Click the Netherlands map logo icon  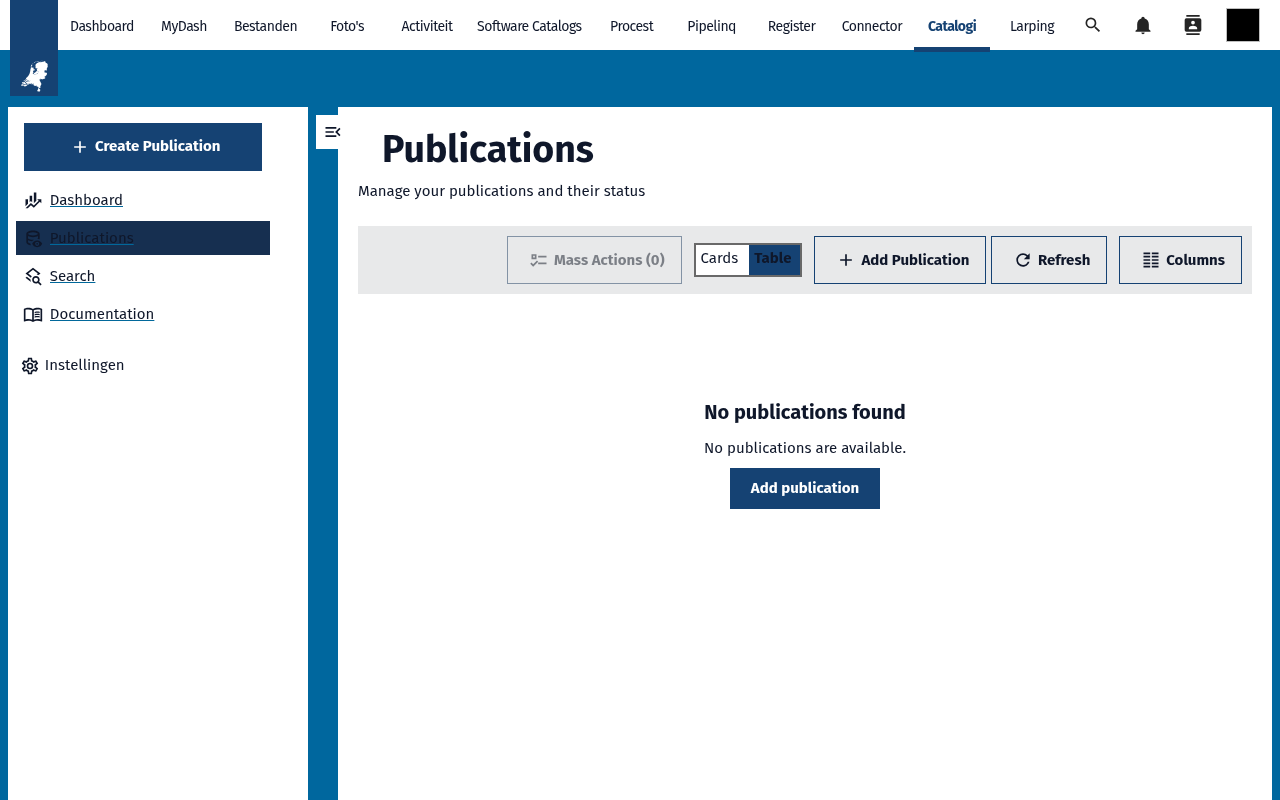click(x=34, y=76)
